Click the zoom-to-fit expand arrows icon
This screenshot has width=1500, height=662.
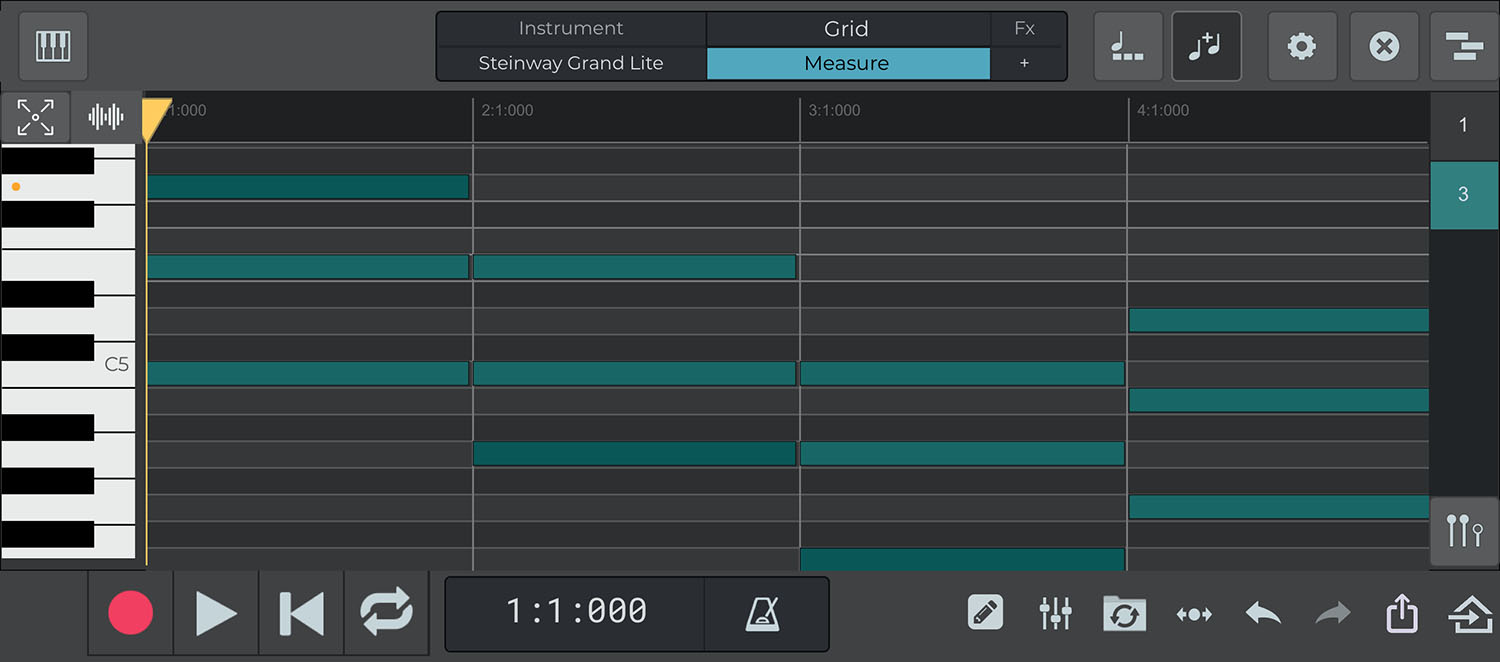pos(35,117)
